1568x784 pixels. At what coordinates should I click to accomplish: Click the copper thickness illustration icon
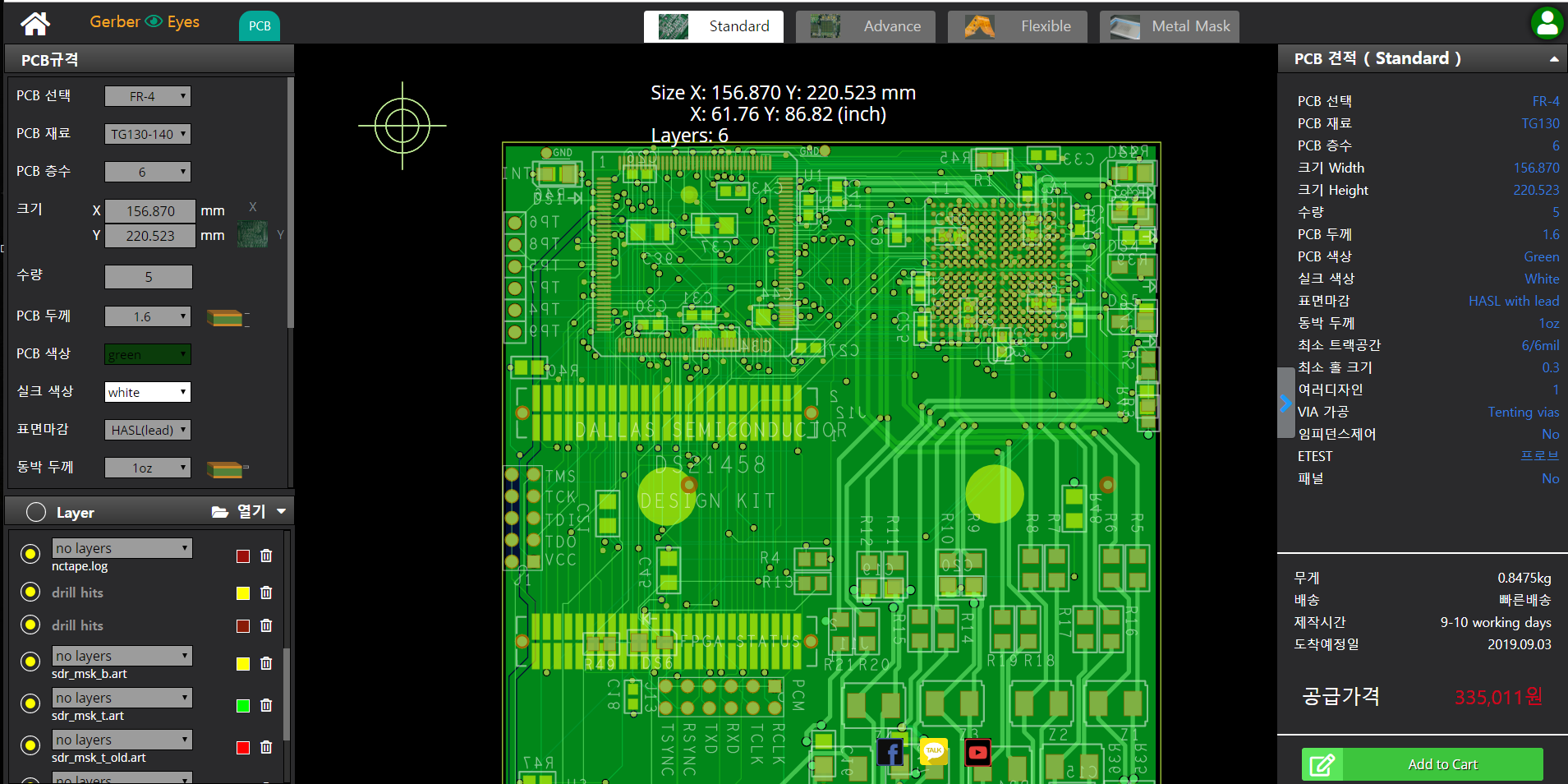226,469
